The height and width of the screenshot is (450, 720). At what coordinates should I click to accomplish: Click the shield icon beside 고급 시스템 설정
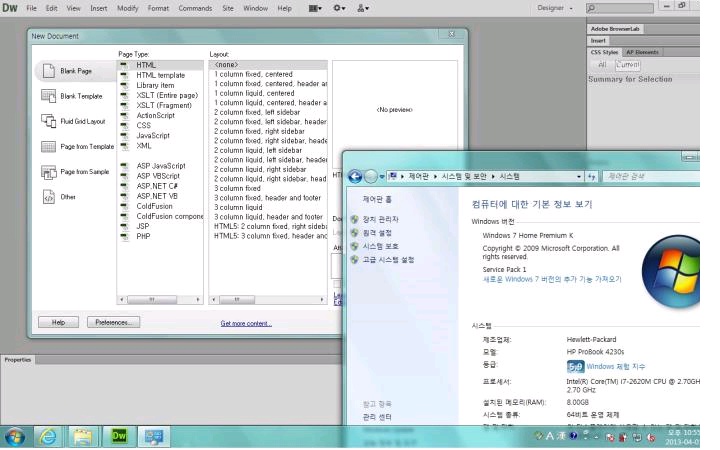pyautogui.click(x=354, y=259)
